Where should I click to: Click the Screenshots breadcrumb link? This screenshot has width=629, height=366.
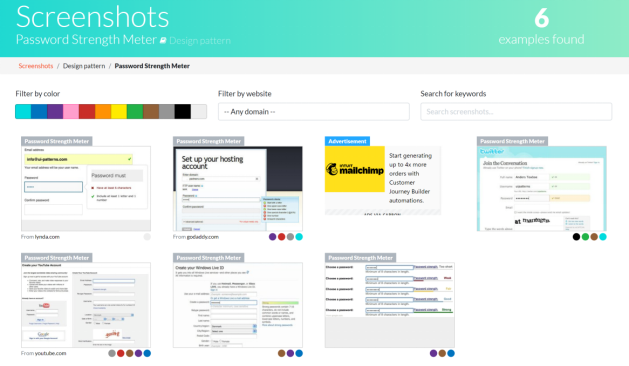click(36, 66)
